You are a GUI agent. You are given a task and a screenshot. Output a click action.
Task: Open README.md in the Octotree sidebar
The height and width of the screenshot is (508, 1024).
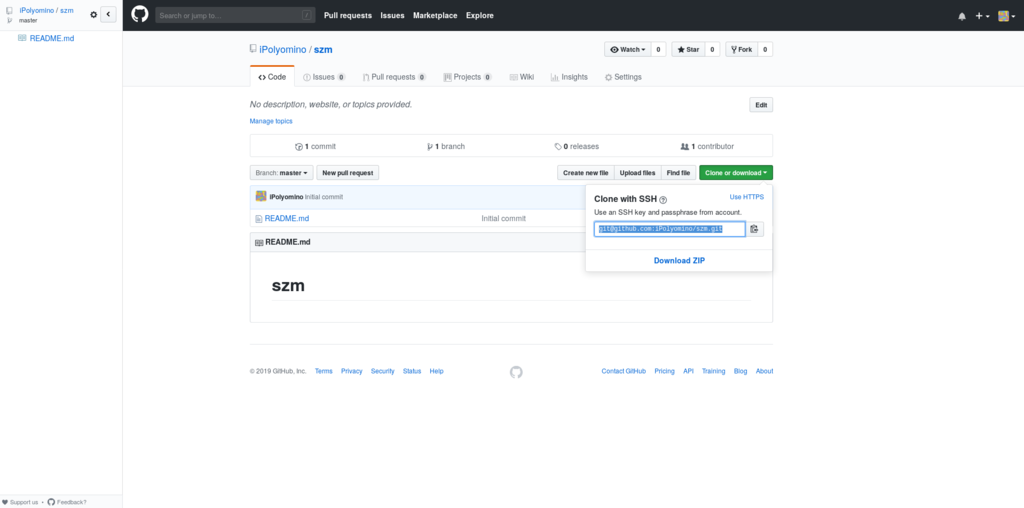[x=52, y=39]
